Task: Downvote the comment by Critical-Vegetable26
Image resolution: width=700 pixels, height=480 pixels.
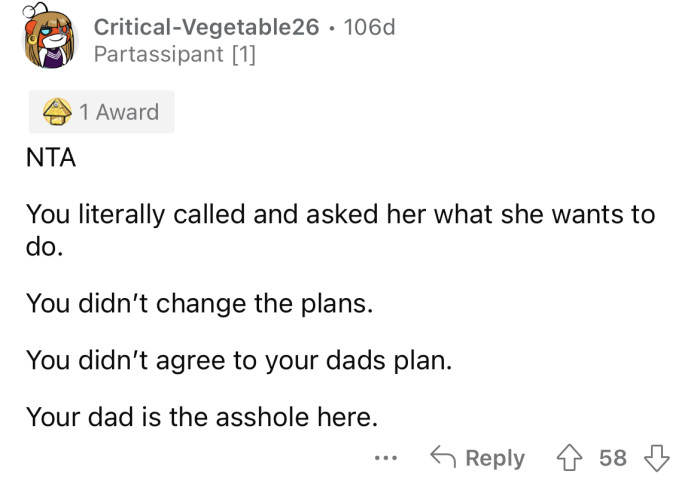Action: click(x=656, y=458)
